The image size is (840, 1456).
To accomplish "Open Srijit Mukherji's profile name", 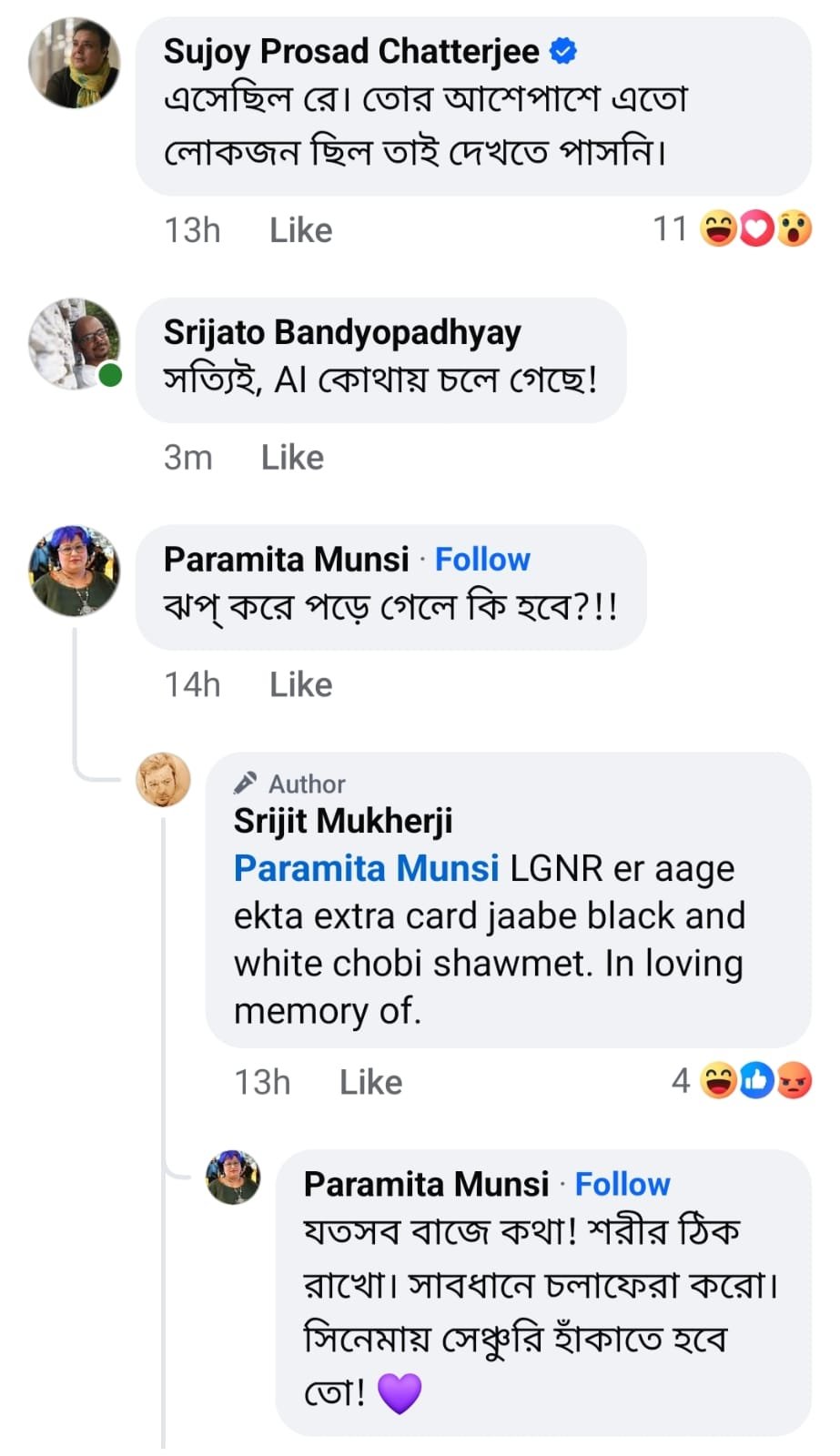I will pyautogui.click(x=343, y=821).
